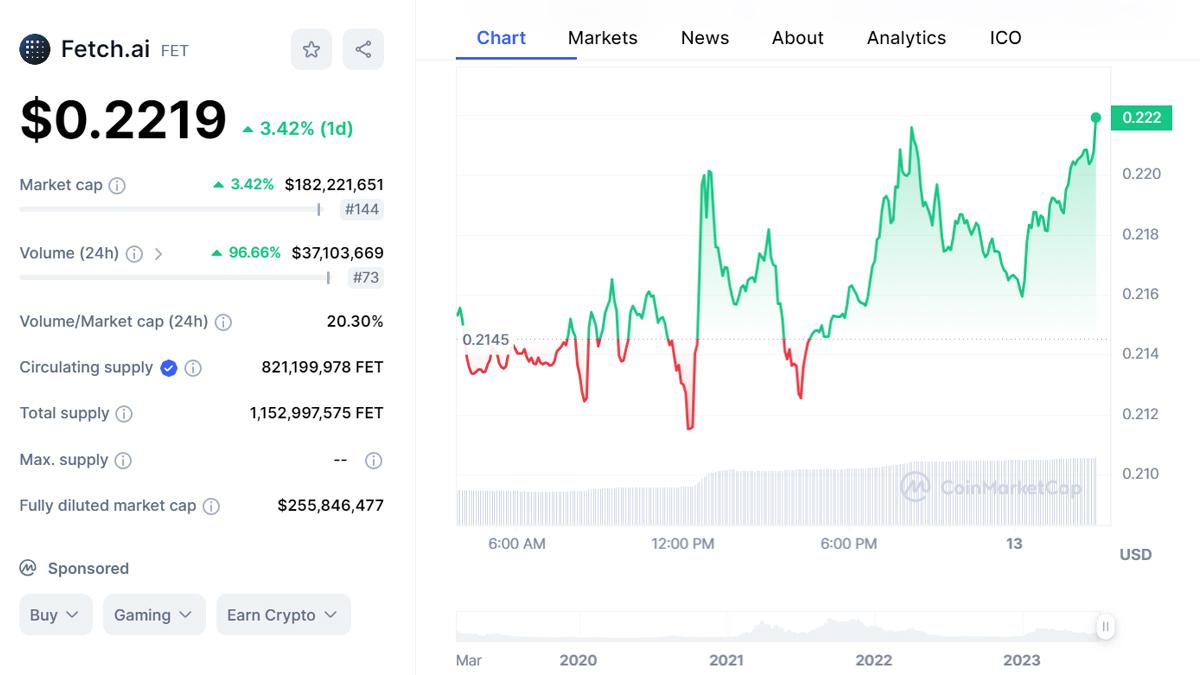
Task: Switch to the Chart tab
Action: click(501, 38)
